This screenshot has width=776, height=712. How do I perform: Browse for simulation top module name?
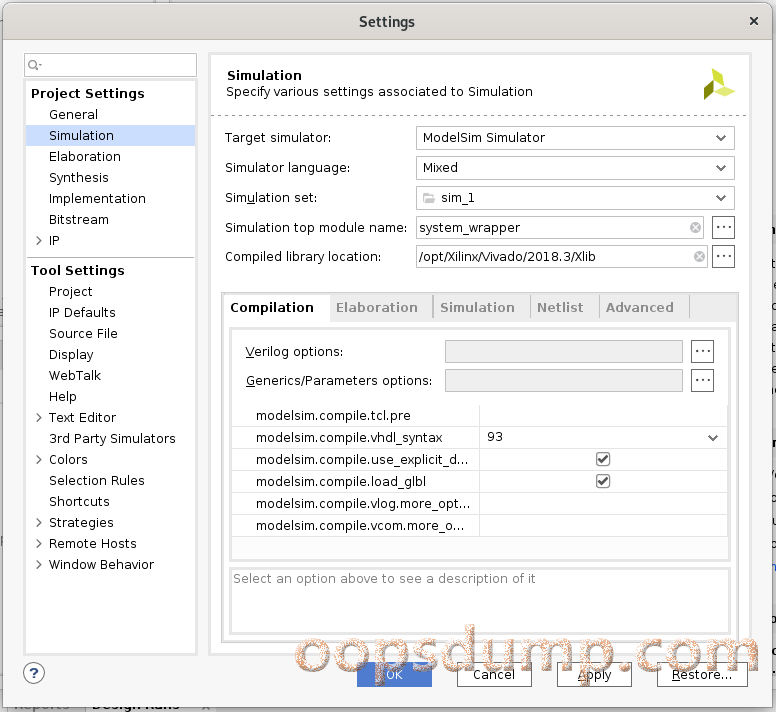click(x=723, y=228)
